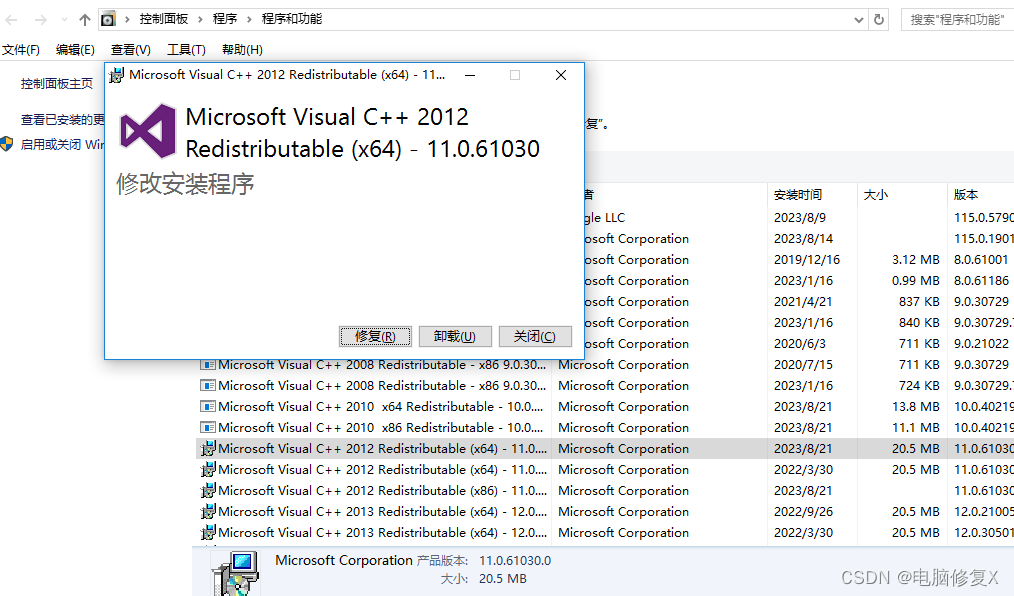Sort by the 安装时间 column header
The height and width of the screenshot is (596, 1014).
[797, 194]
